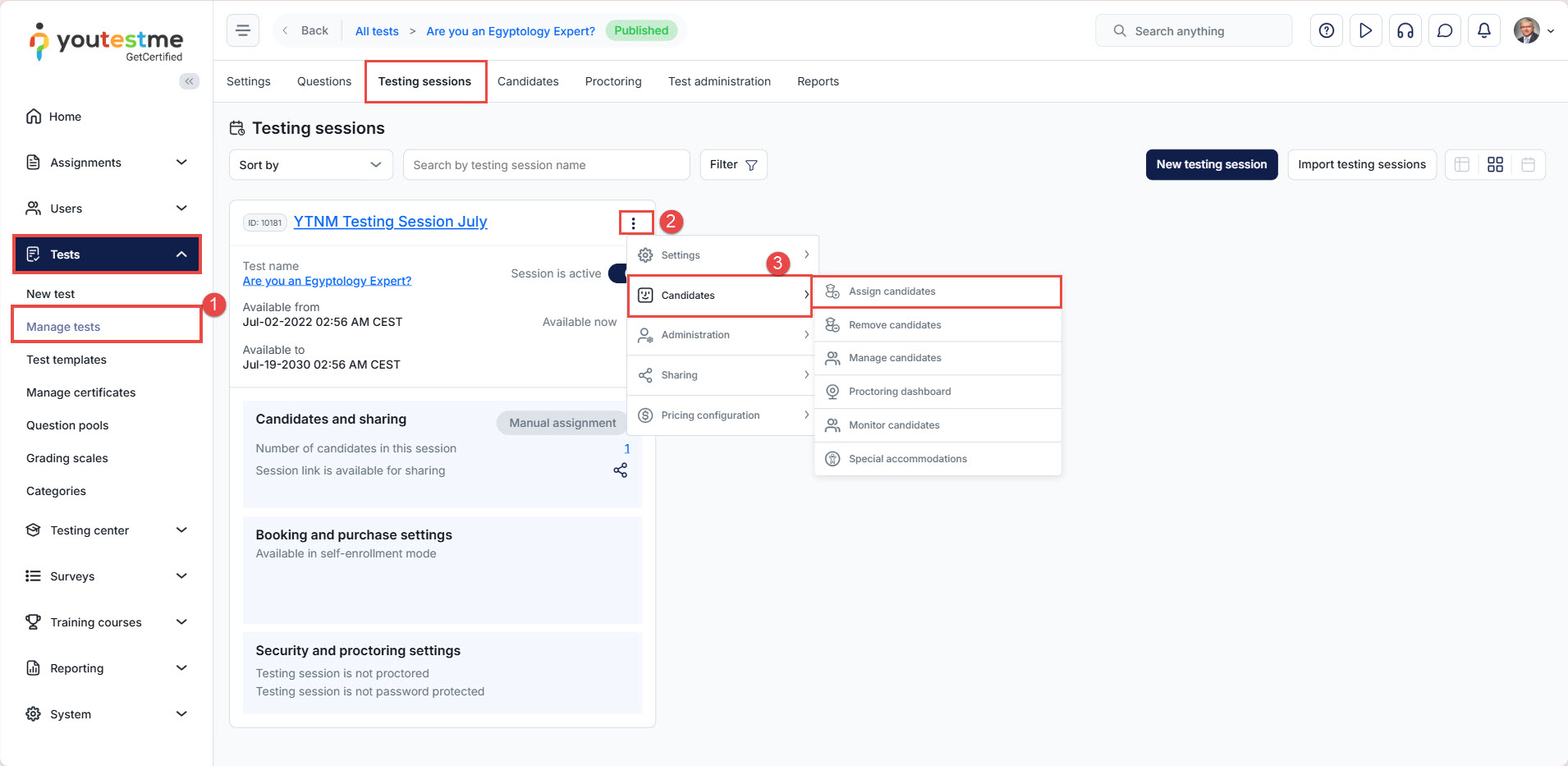Screen dimensions: 1568x766
Task: Open the Sort by dropdown
Action: pyautogui.click(x=310, y=165)
